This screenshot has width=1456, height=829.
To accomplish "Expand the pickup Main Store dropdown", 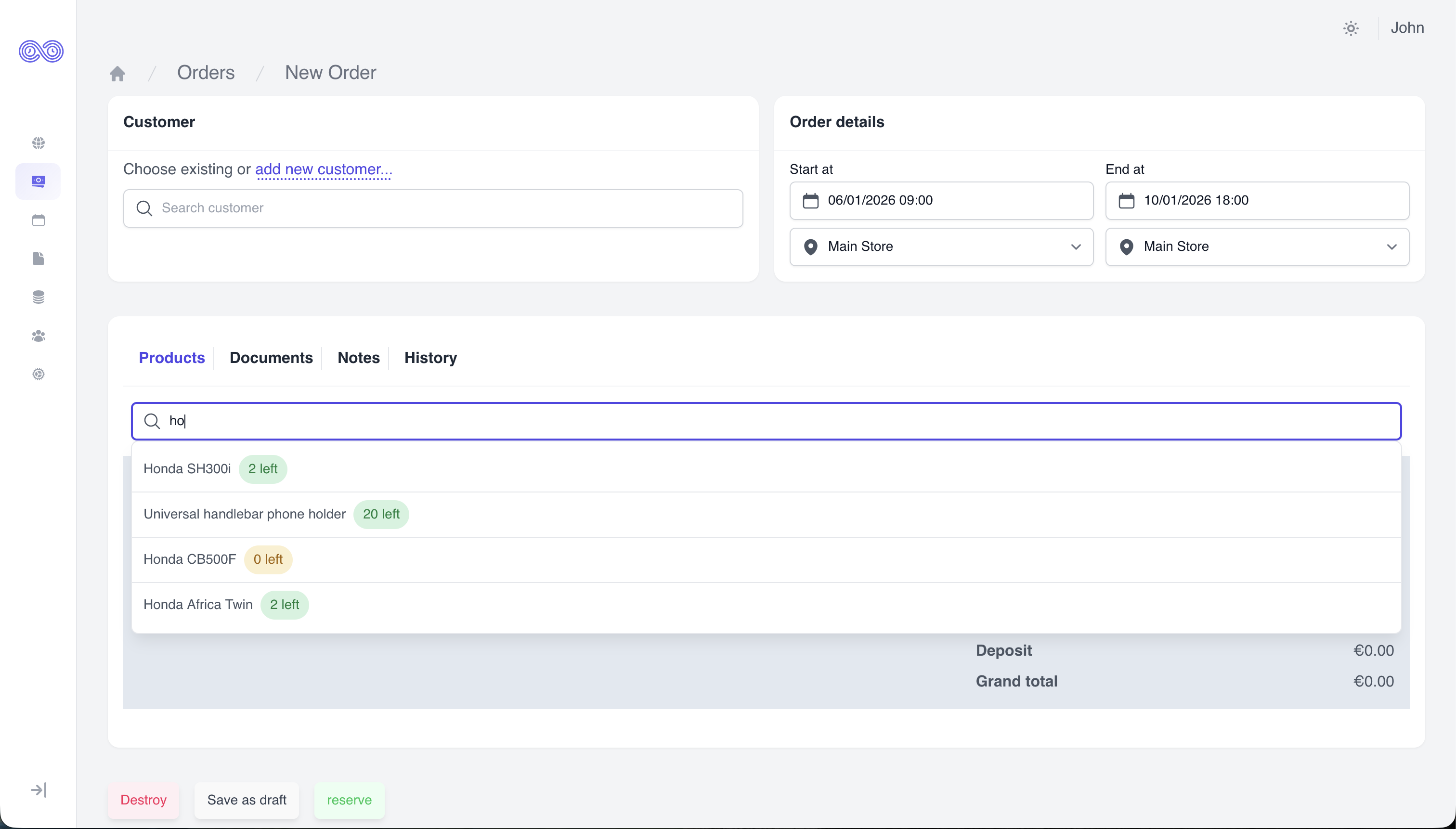I will click(941, 246).
